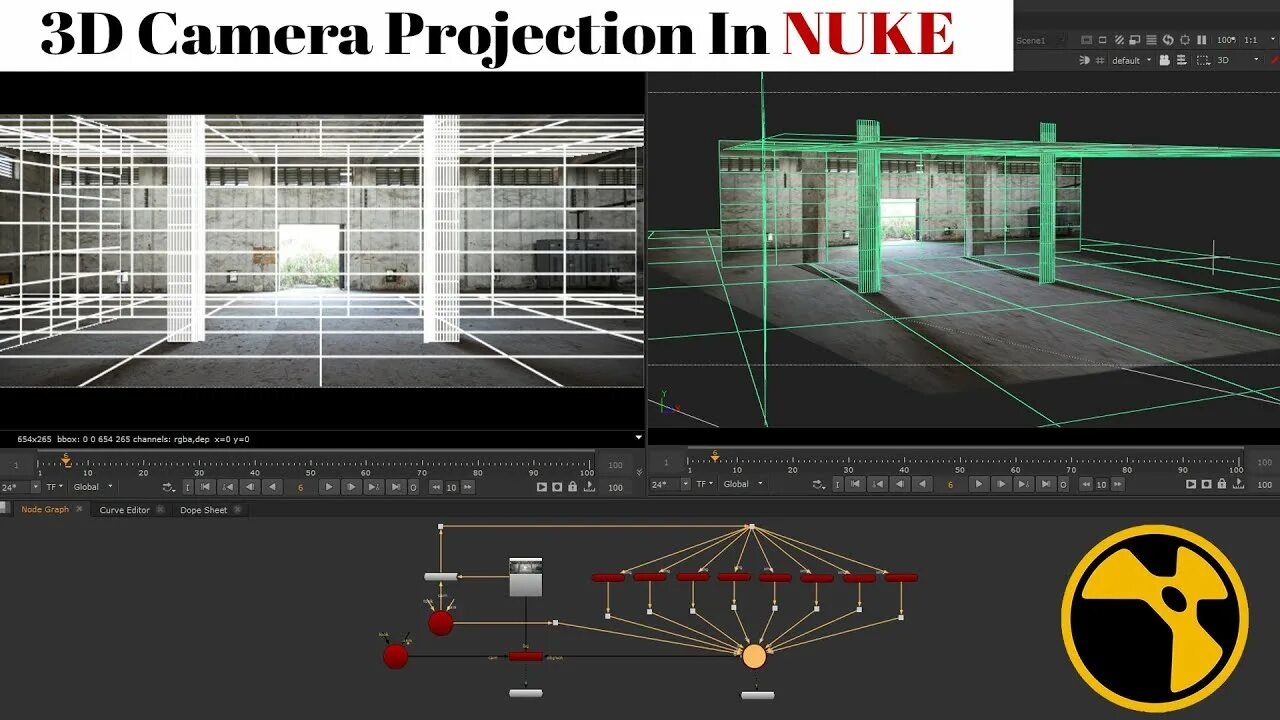
Task: Go to next keyframe in right viewer
Action: (1024, 484)
